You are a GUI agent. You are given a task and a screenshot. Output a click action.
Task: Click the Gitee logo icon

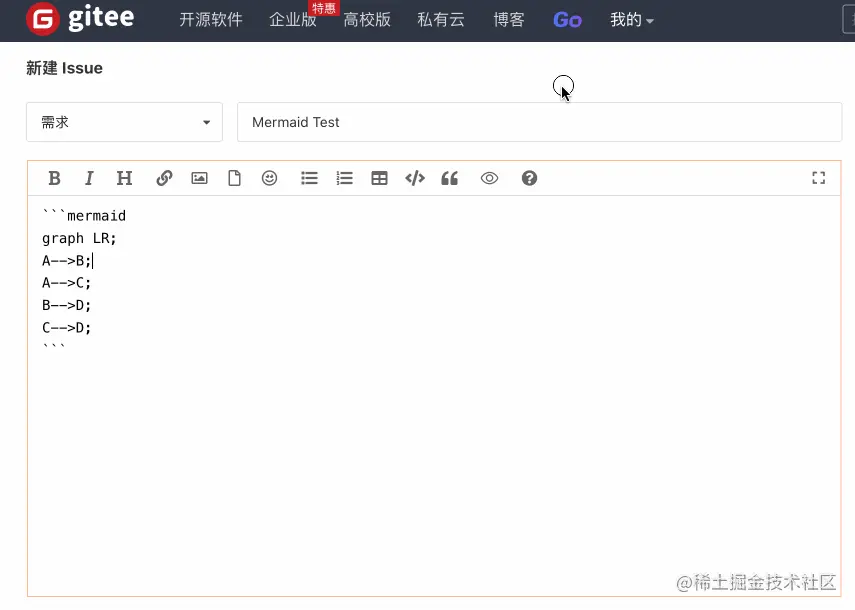pyautogui.click(x=43, y=19)
